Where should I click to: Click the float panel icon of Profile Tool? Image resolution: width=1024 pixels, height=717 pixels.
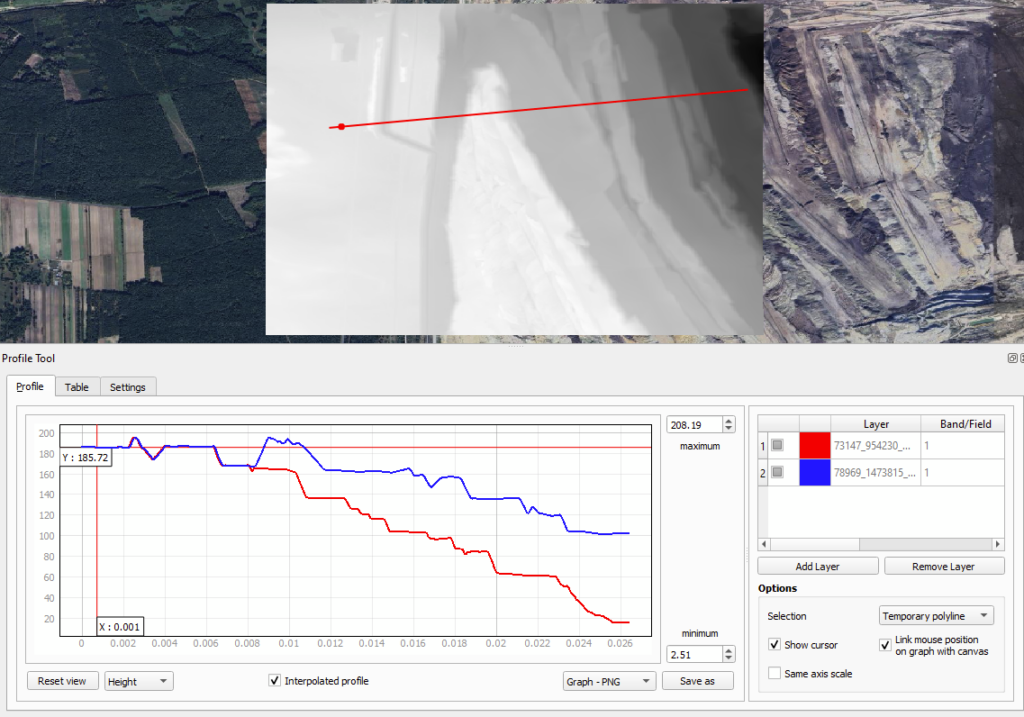[x=1012, y=358]
